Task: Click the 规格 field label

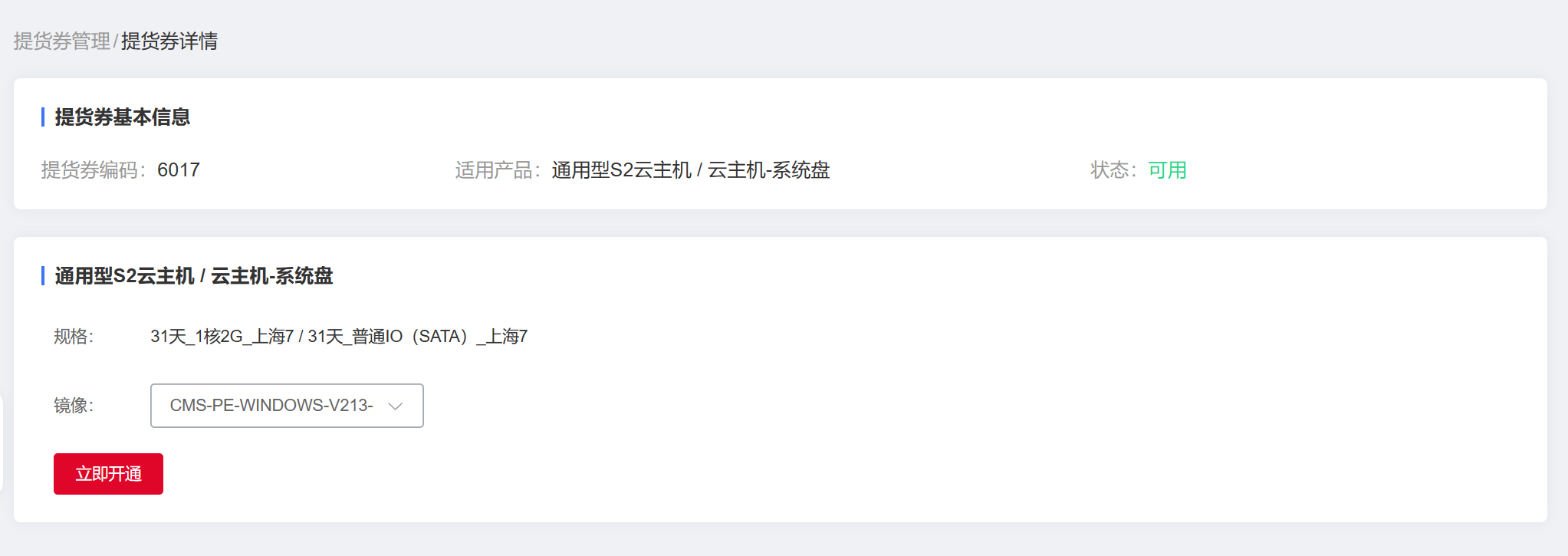Action: [74, 337]
